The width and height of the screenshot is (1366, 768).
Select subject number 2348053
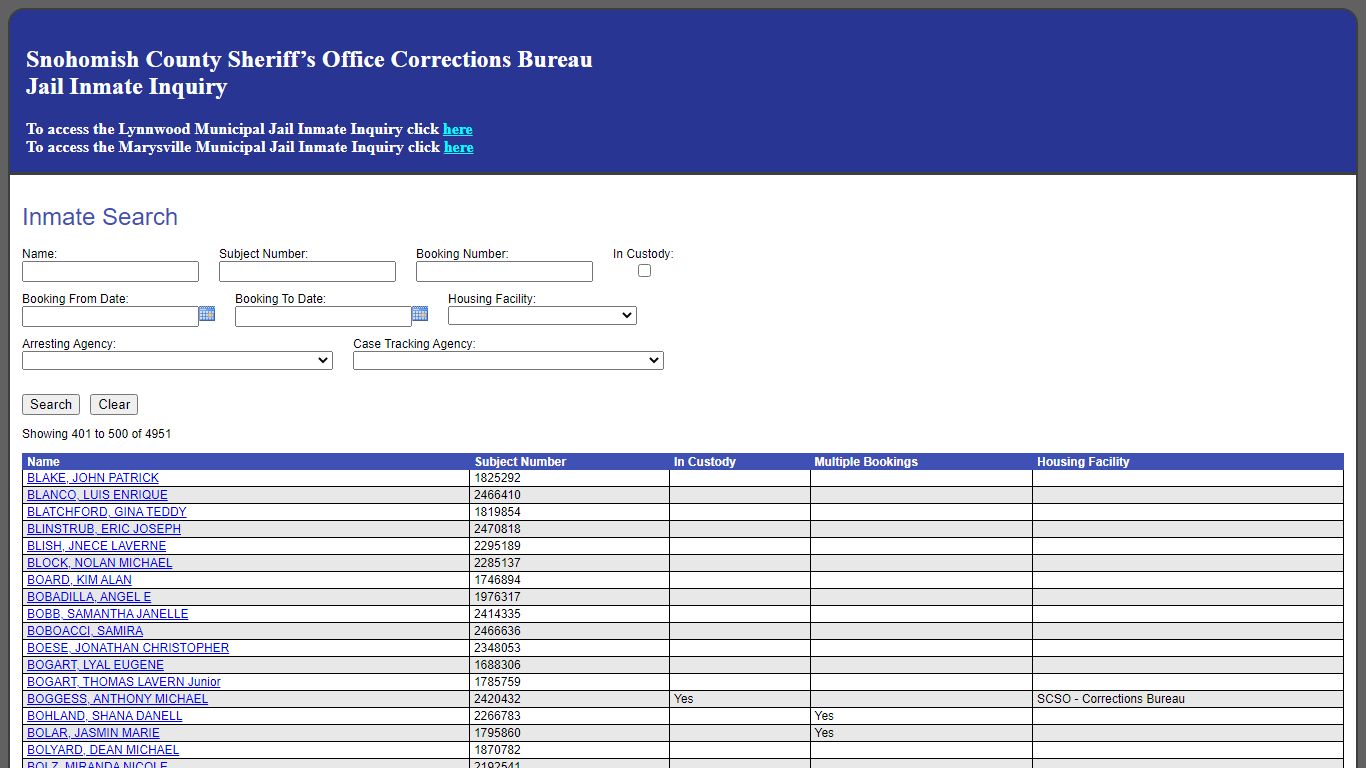tap(497, 648)
